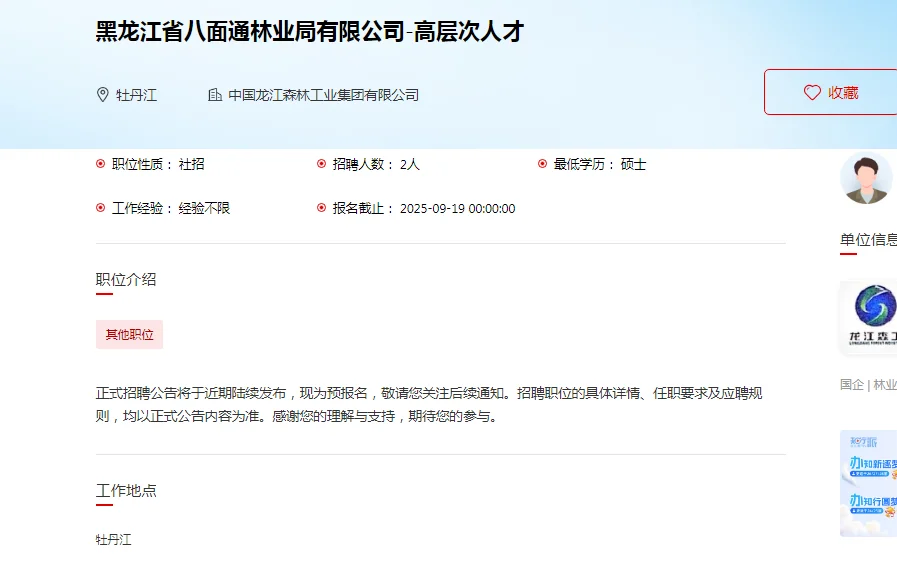This screenshot has width=897, height=576.
Task: Click the 其他职位 tag
Action: point(129,335)
